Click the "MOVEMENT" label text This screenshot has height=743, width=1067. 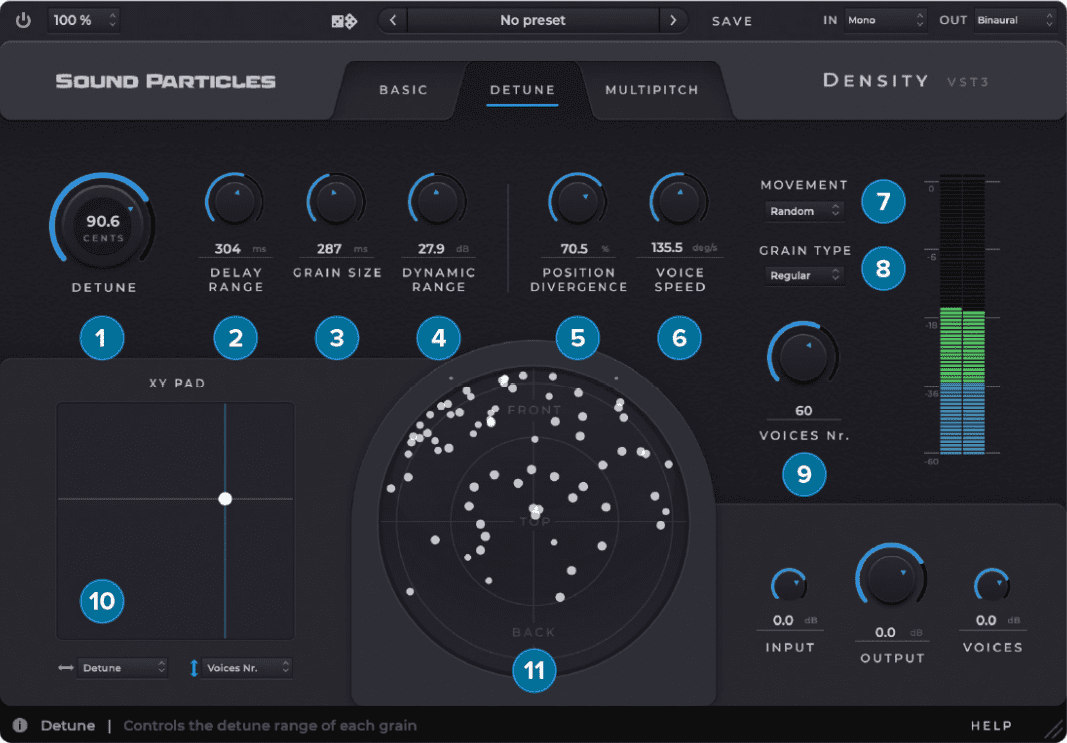pyautogui.click(x=804, y=185)
